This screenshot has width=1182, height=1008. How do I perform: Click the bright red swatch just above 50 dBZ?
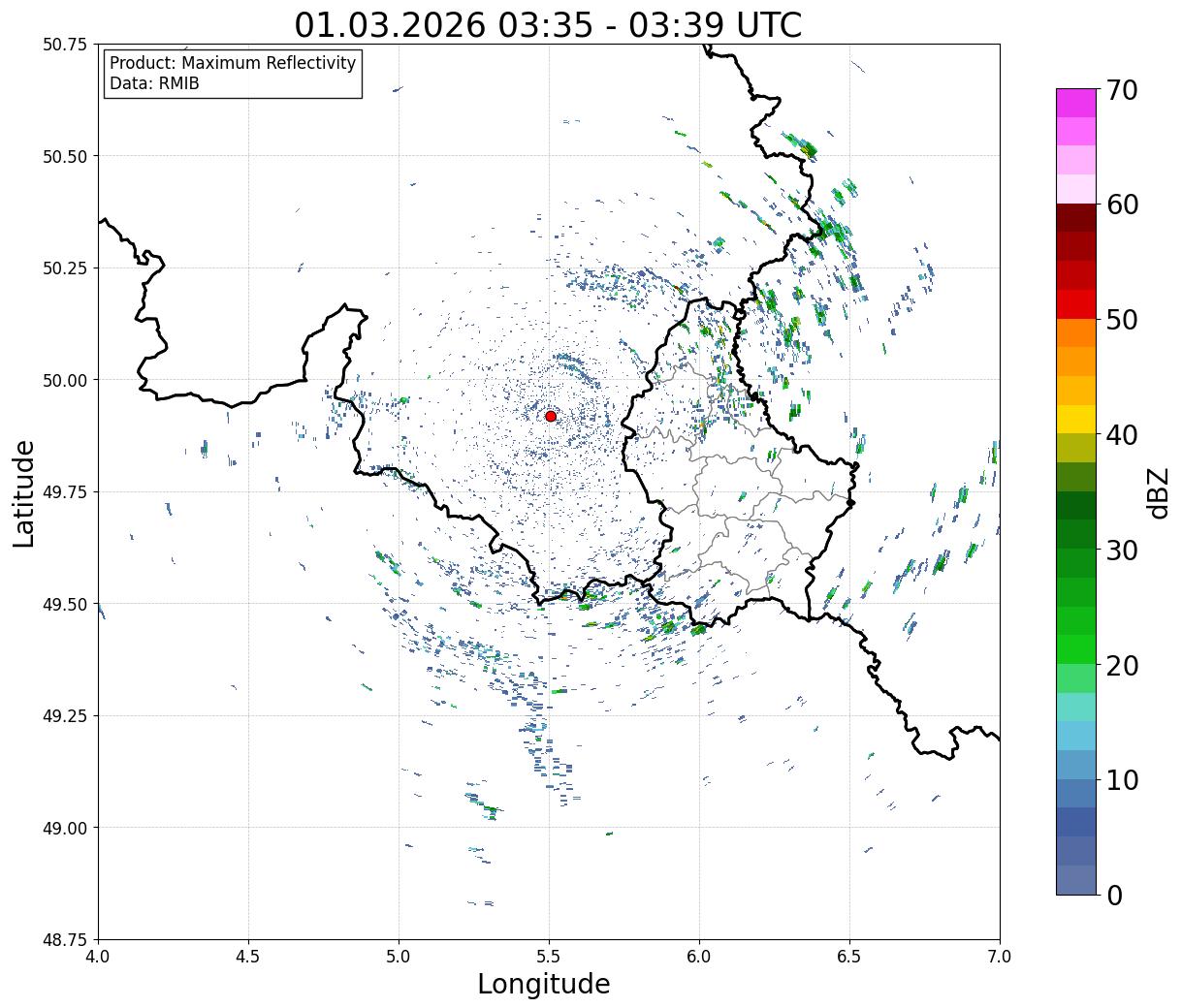point(1076,304)
